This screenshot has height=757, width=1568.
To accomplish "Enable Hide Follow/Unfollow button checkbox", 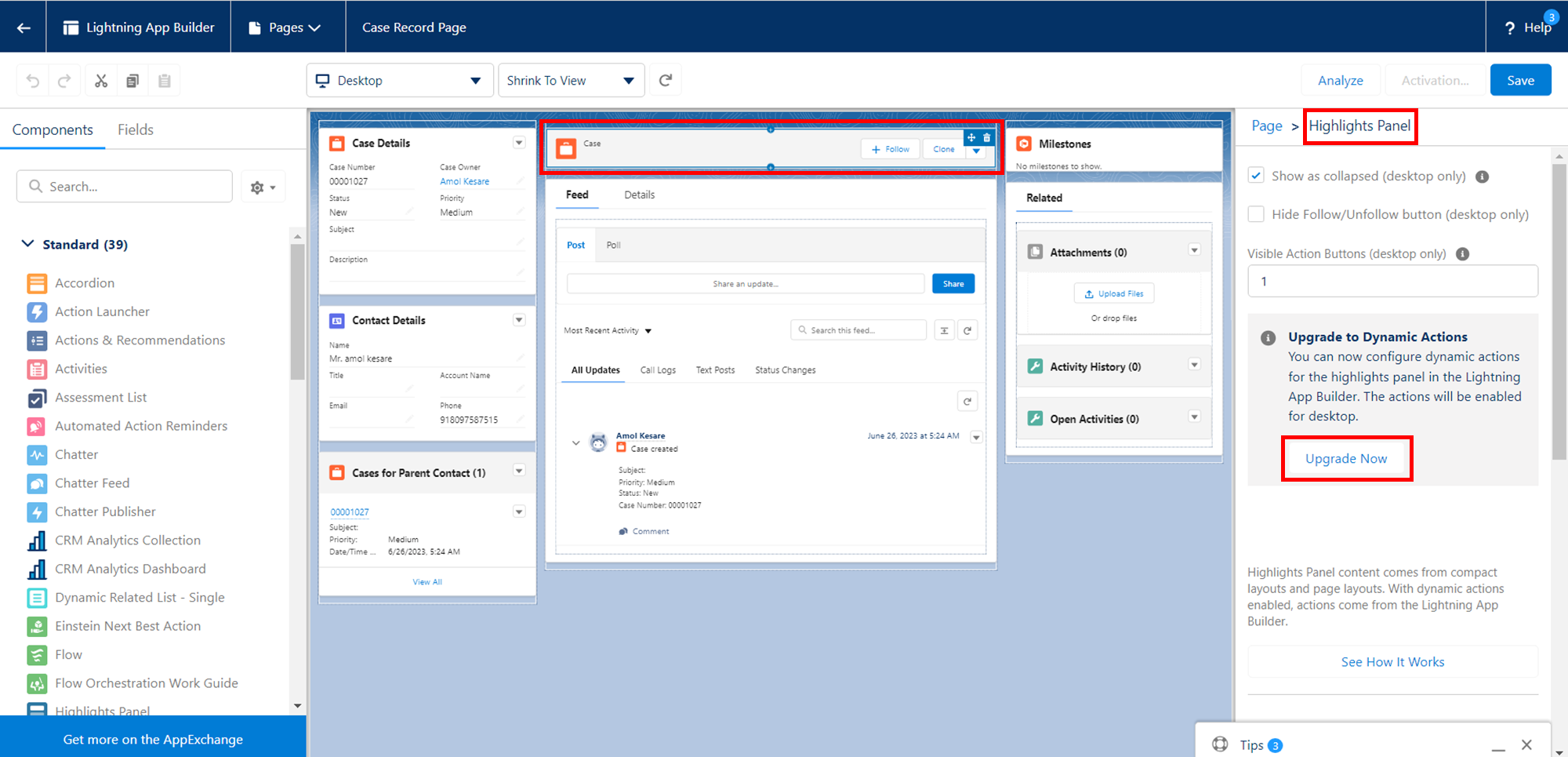I will [x=1256, y=214].
